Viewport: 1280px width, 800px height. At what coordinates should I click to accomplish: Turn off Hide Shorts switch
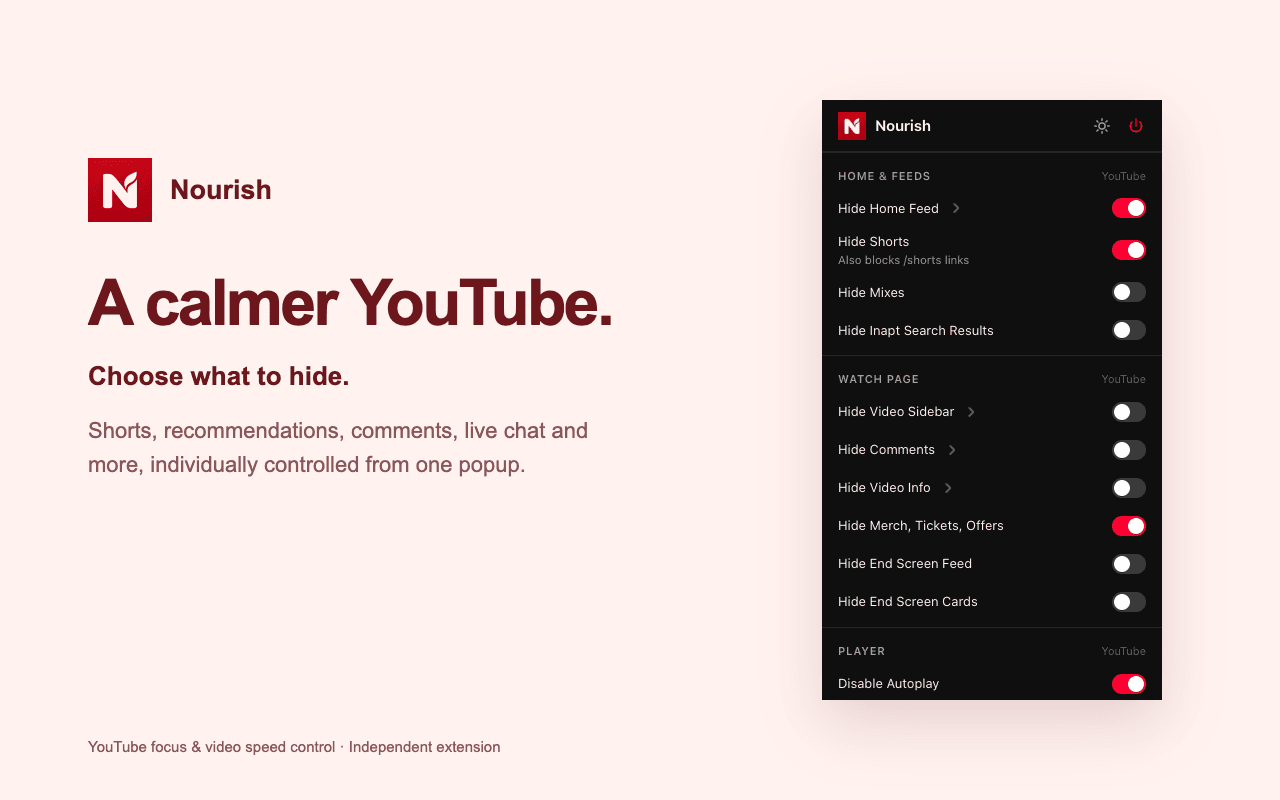[x=1129, y=250]
